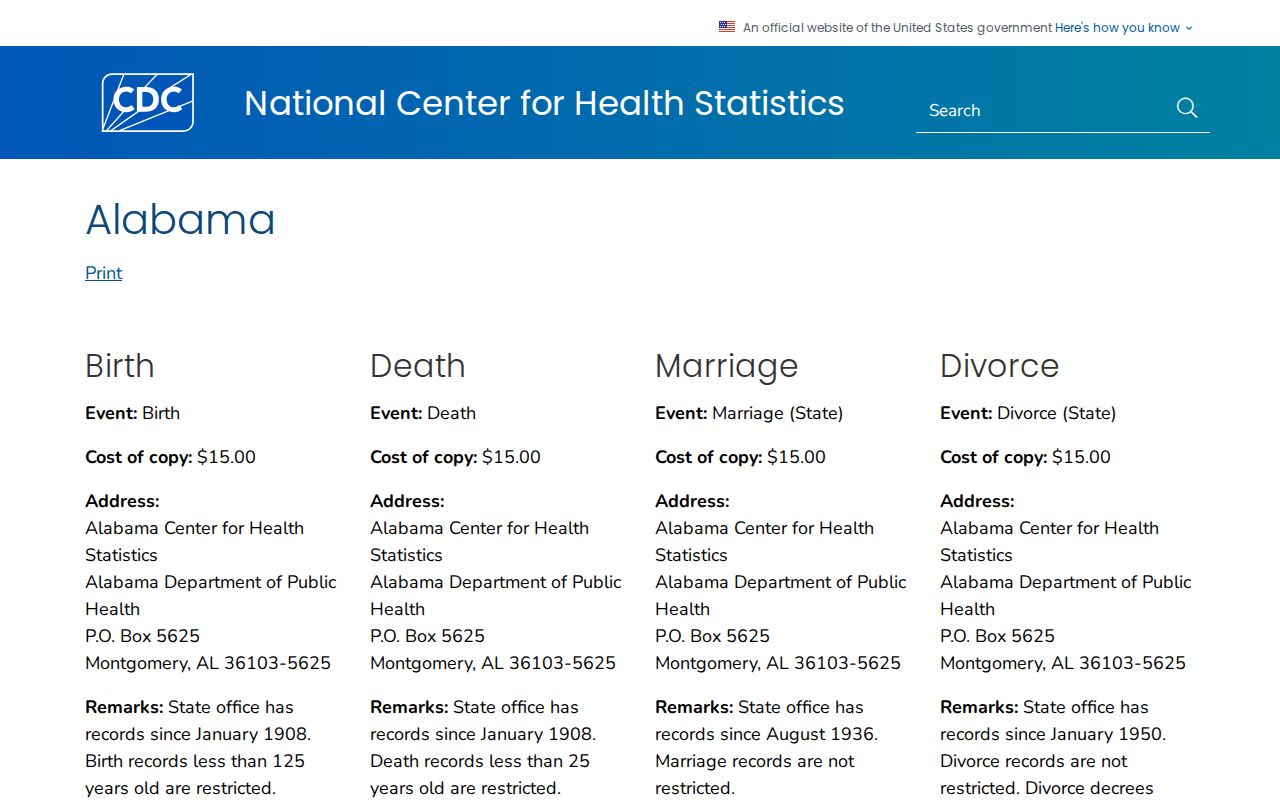Click the Remarks label in Death column
The height and width of the screenshot is (800, 1280).
pos(409,707)
